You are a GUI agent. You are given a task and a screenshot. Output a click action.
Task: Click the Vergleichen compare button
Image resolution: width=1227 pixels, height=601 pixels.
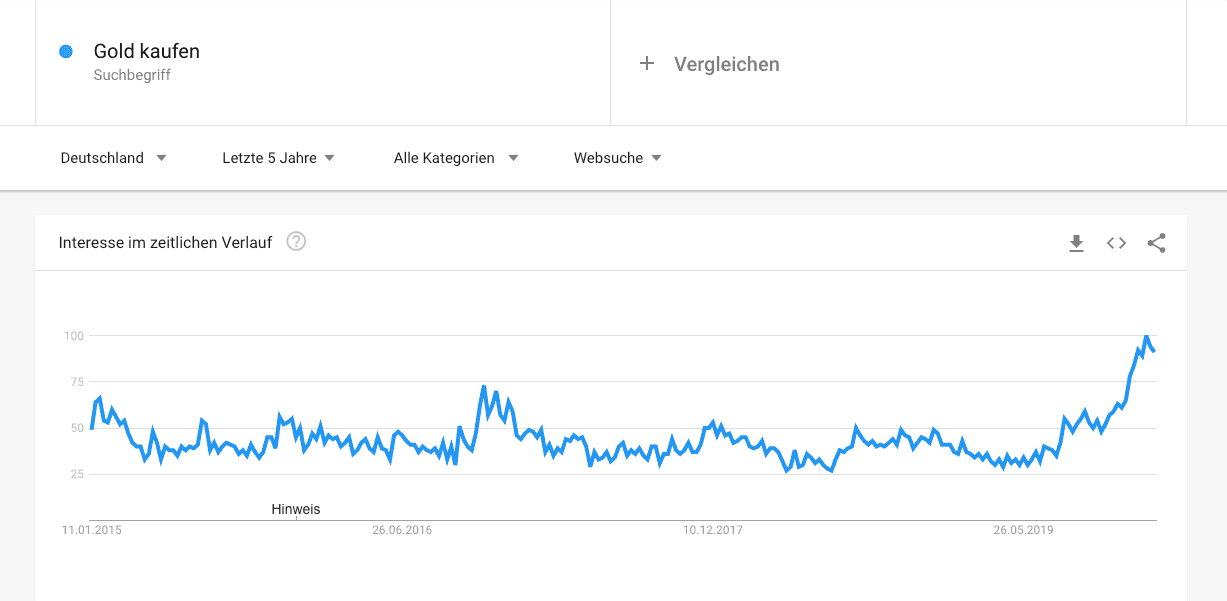click(726, 64)
